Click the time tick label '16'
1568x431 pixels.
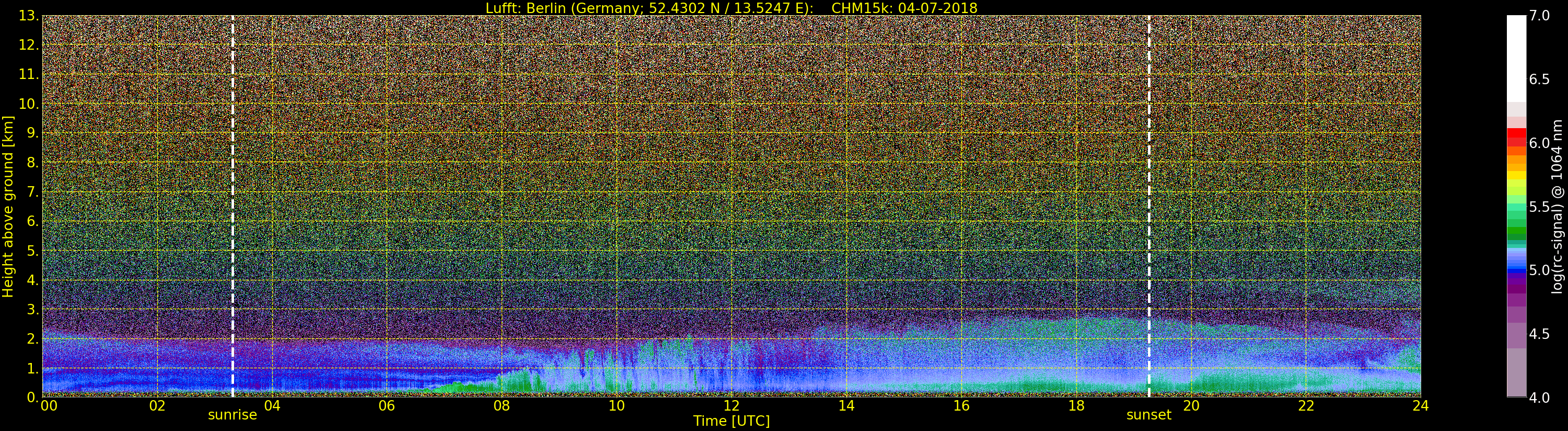coord(961,405)
